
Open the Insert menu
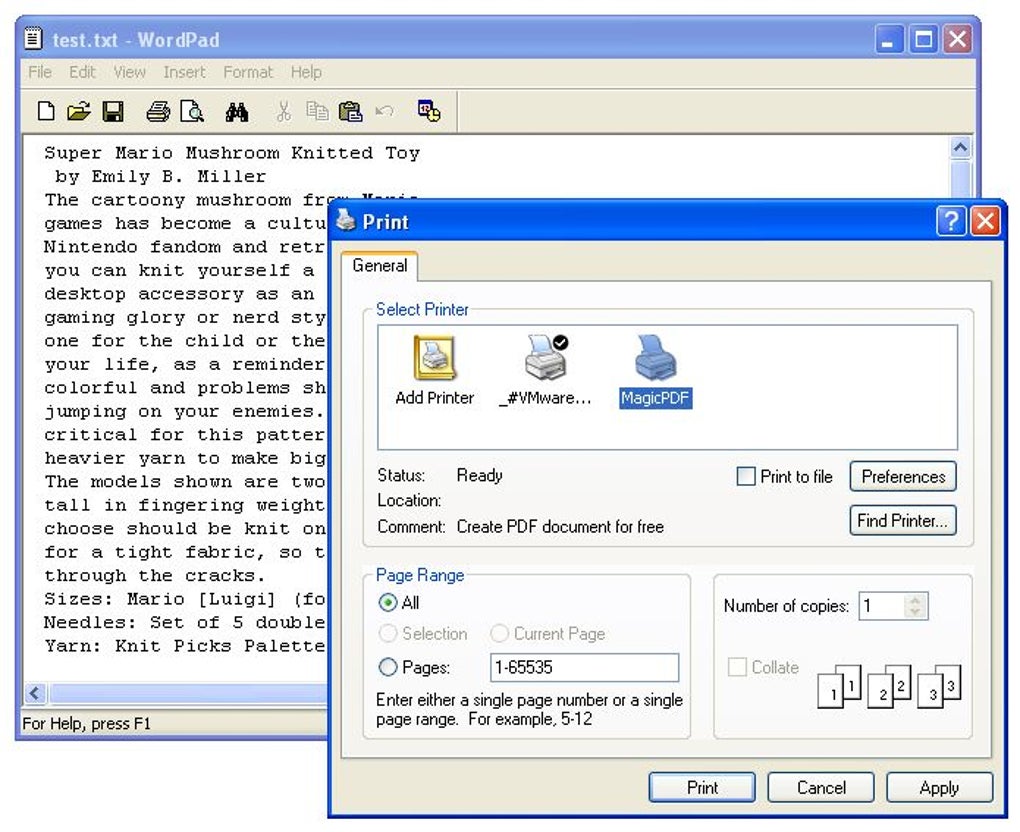point(184,72)
